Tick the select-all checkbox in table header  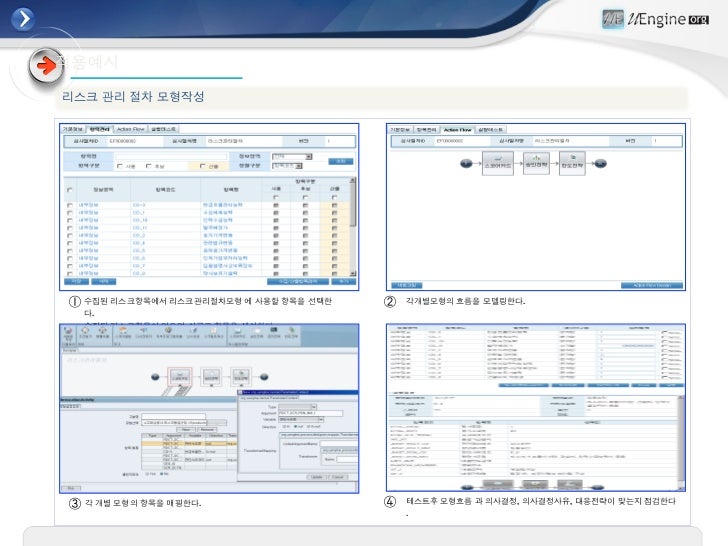(70, 190)
